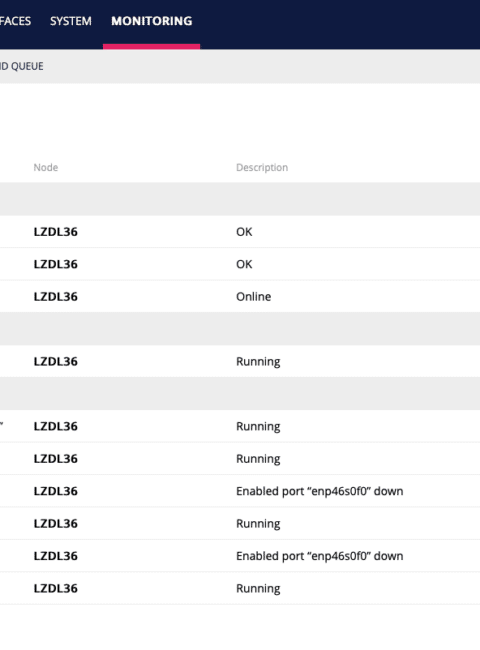Click the second OK status description

(244, 264)
